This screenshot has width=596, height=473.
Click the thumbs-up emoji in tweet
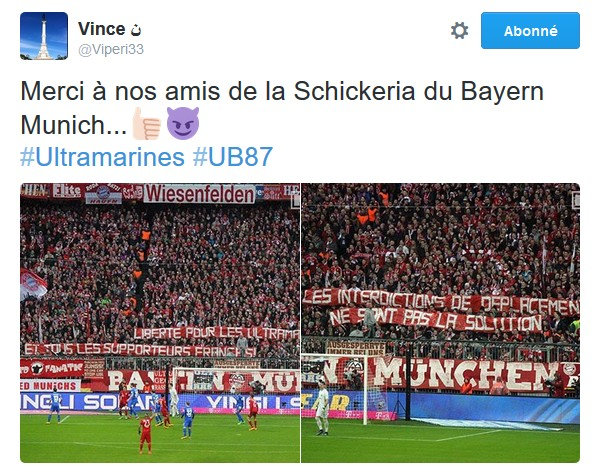click(146, 124)
